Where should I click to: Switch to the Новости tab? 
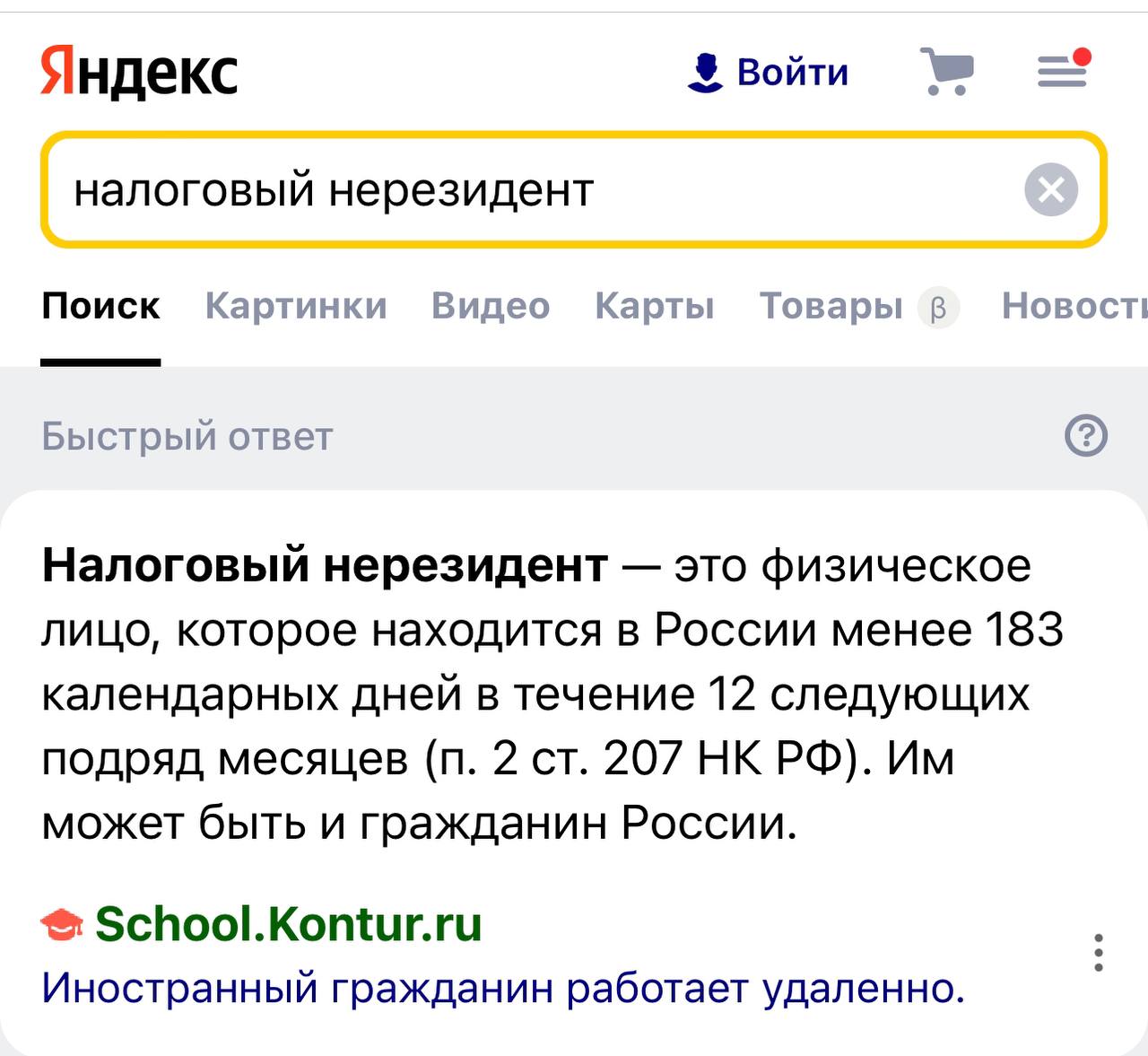(1074, 307)
